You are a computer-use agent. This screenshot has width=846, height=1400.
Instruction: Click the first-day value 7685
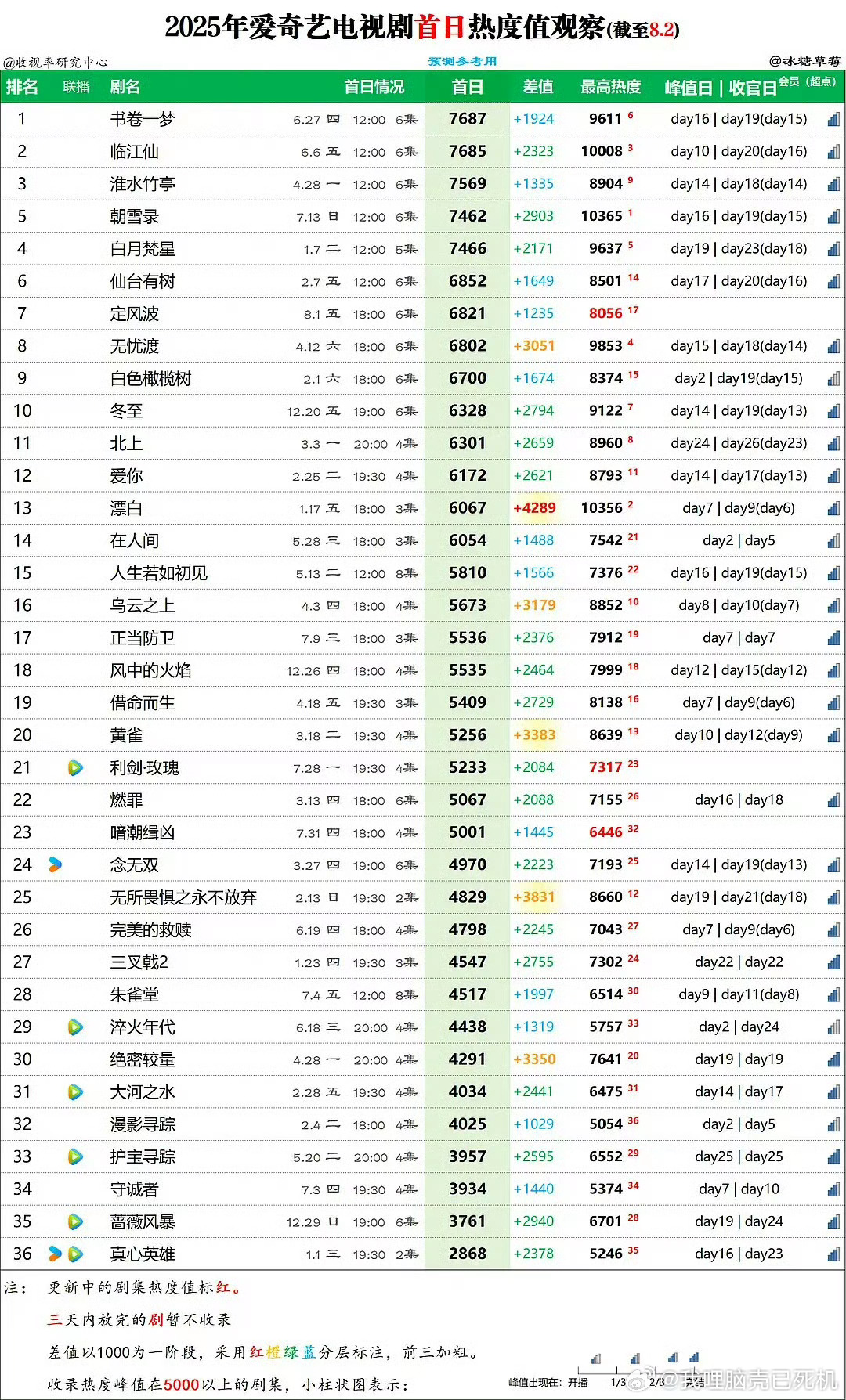(468, 151)
